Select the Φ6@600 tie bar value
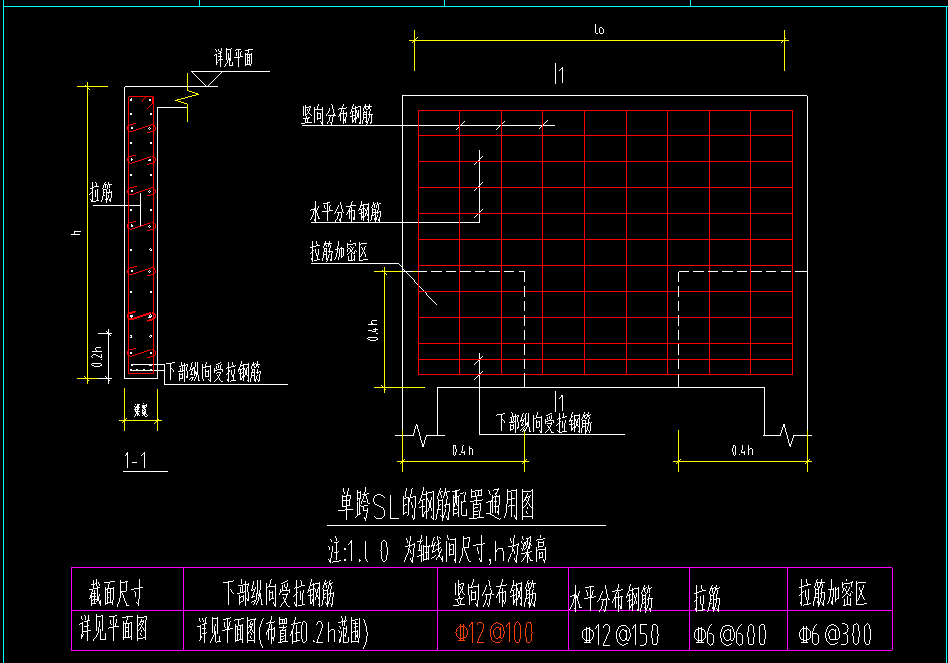The height and width of the screenshot is (663, 948). click(730, 635)
